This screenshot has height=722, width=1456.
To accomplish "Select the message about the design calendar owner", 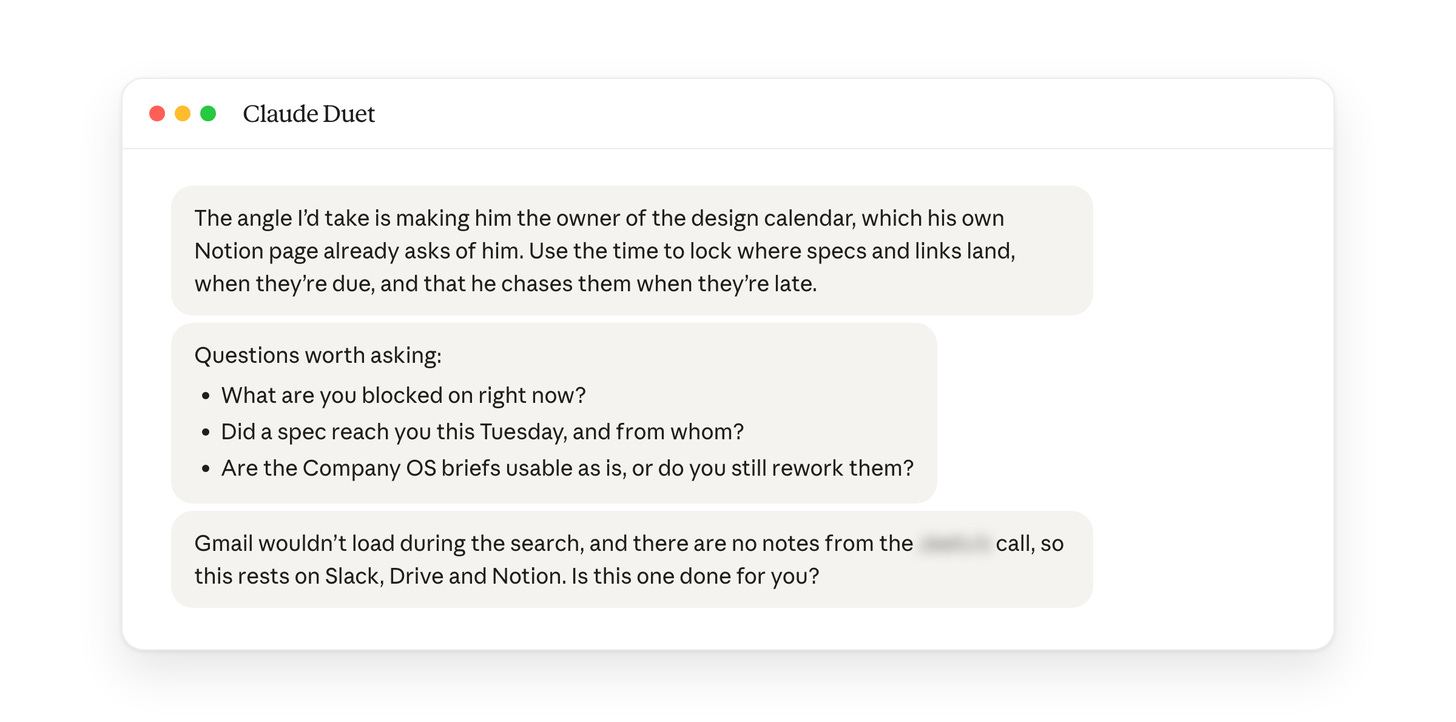I will click(x=632, y=250).
